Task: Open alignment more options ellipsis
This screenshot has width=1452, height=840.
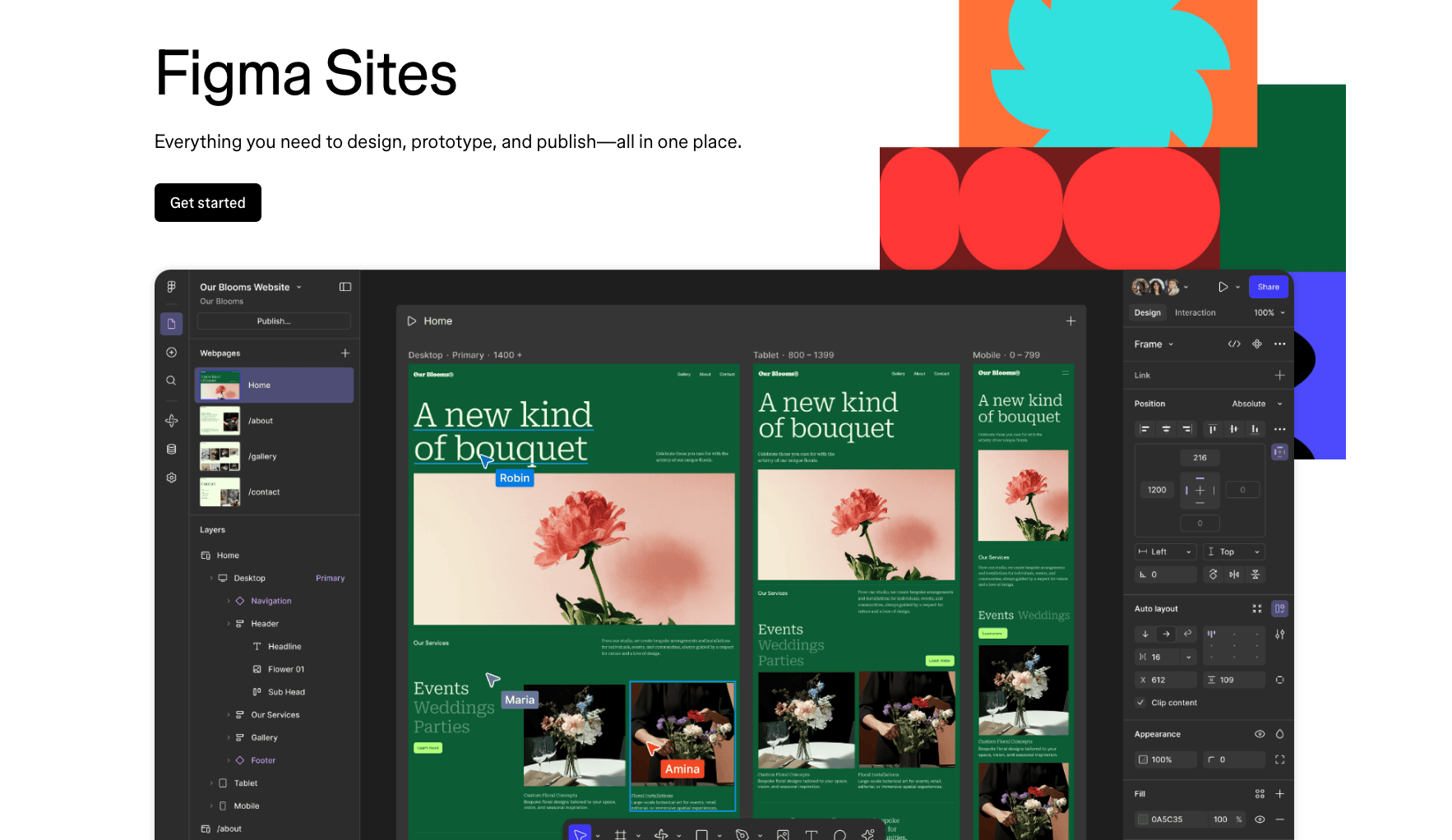Action: coord(1280,429)
